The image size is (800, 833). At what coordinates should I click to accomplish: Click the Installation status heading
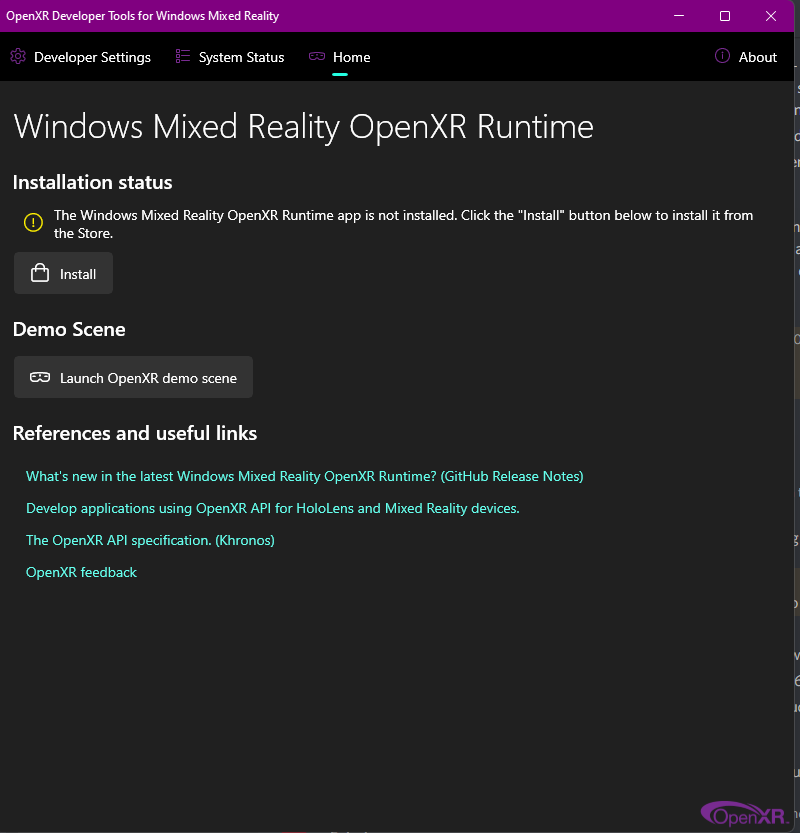92,182
